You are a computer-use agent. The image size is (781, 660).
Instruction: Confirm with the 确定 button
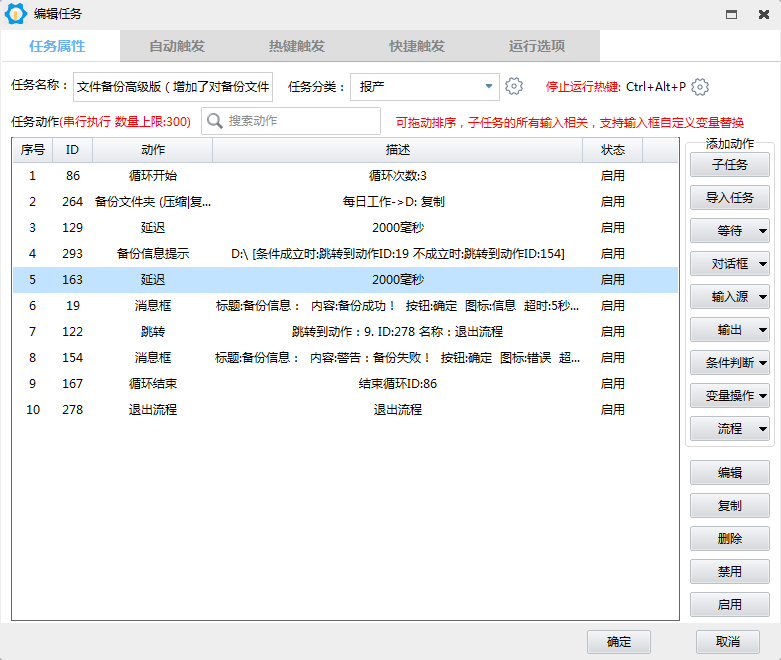pyautogui.click(x=618, y=641)
